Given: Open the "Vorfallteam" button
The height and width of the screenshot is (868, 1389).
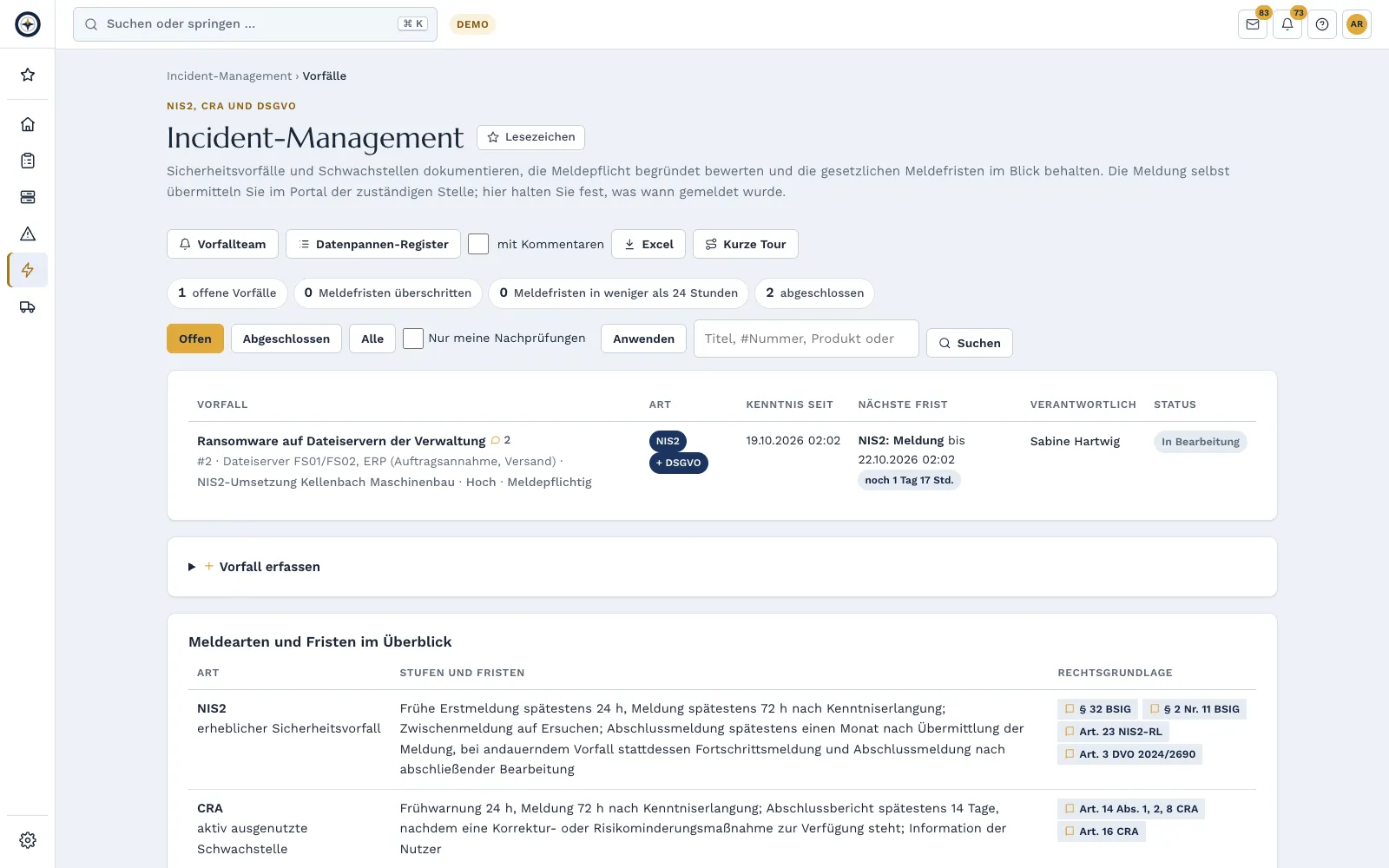Looking at the screenshot, I should pyautogui.click(x=222, y=244).
